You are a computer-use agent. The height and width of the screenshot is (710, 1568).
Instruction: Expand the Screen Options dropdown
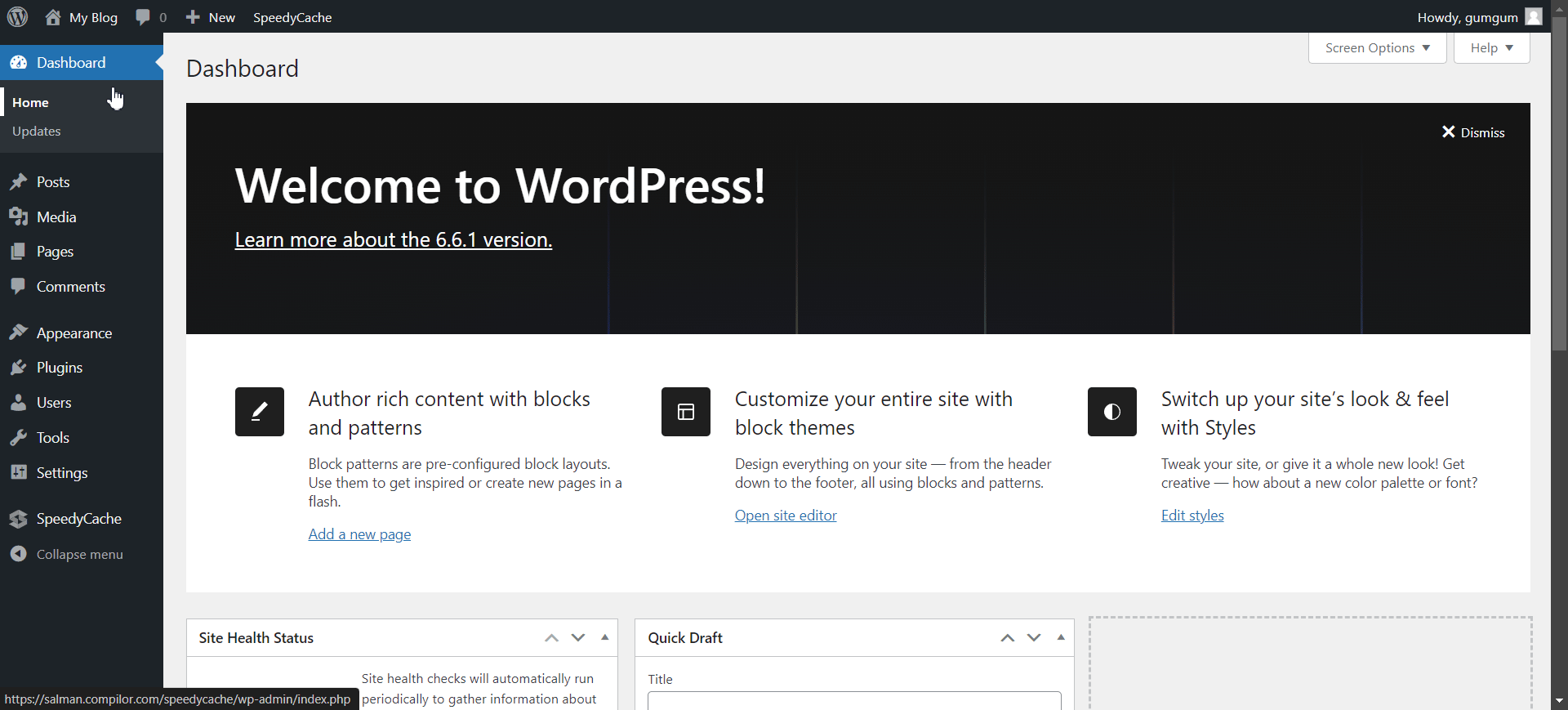point(1378,48)
